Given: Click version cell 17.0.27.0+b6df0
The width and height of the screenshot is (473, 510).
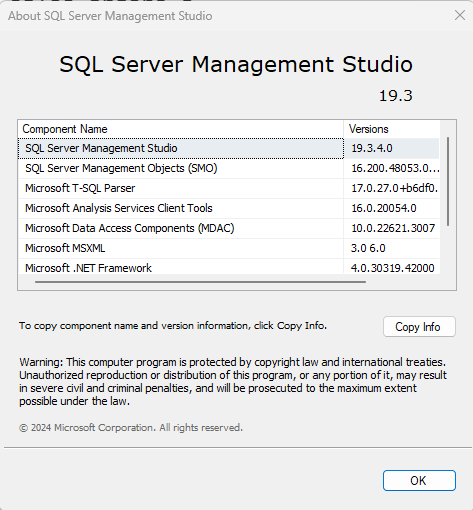Looking at the screenshot, I should click(392, 188).
